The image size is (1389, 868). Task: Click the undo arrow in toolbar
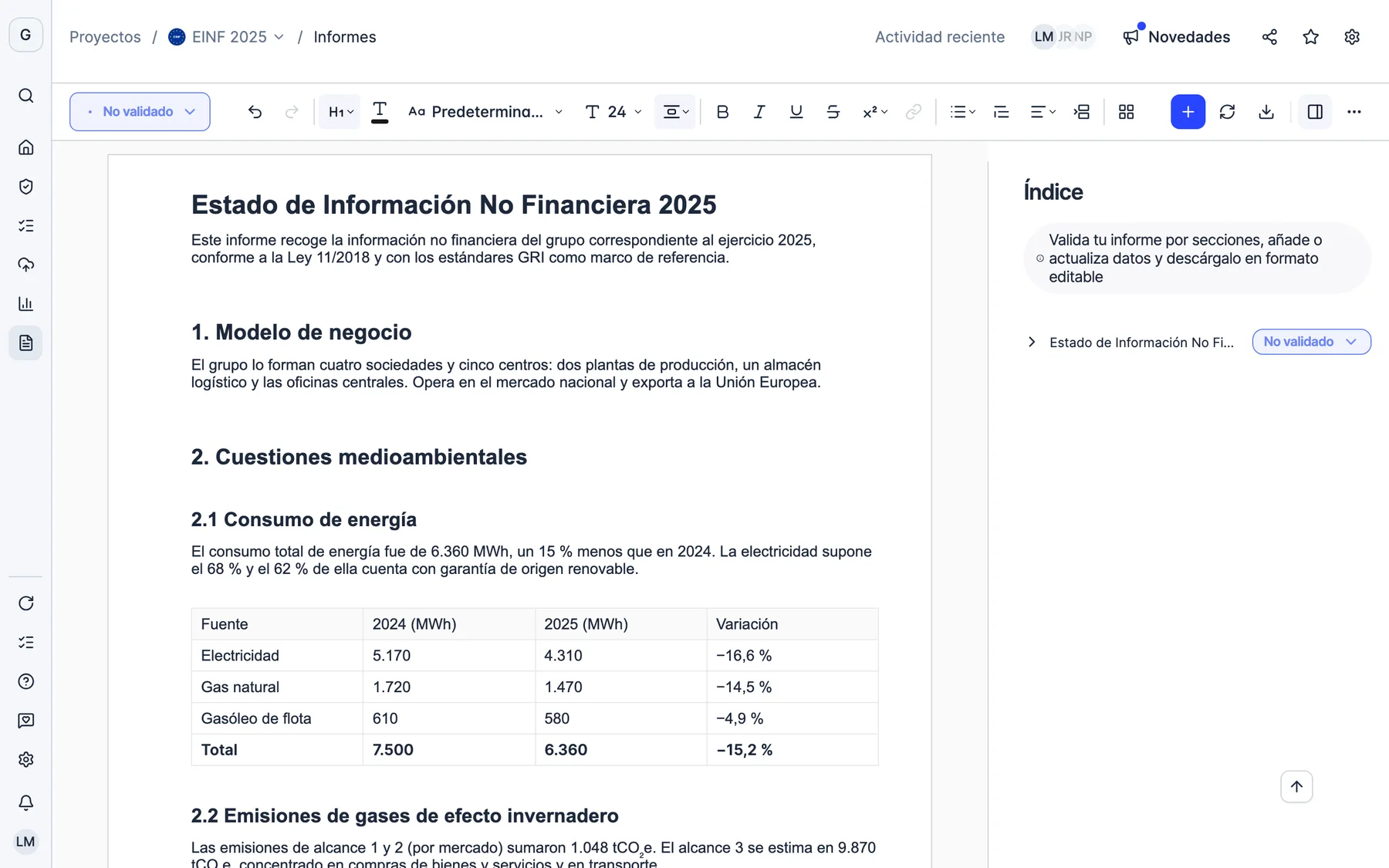point(255,112)
